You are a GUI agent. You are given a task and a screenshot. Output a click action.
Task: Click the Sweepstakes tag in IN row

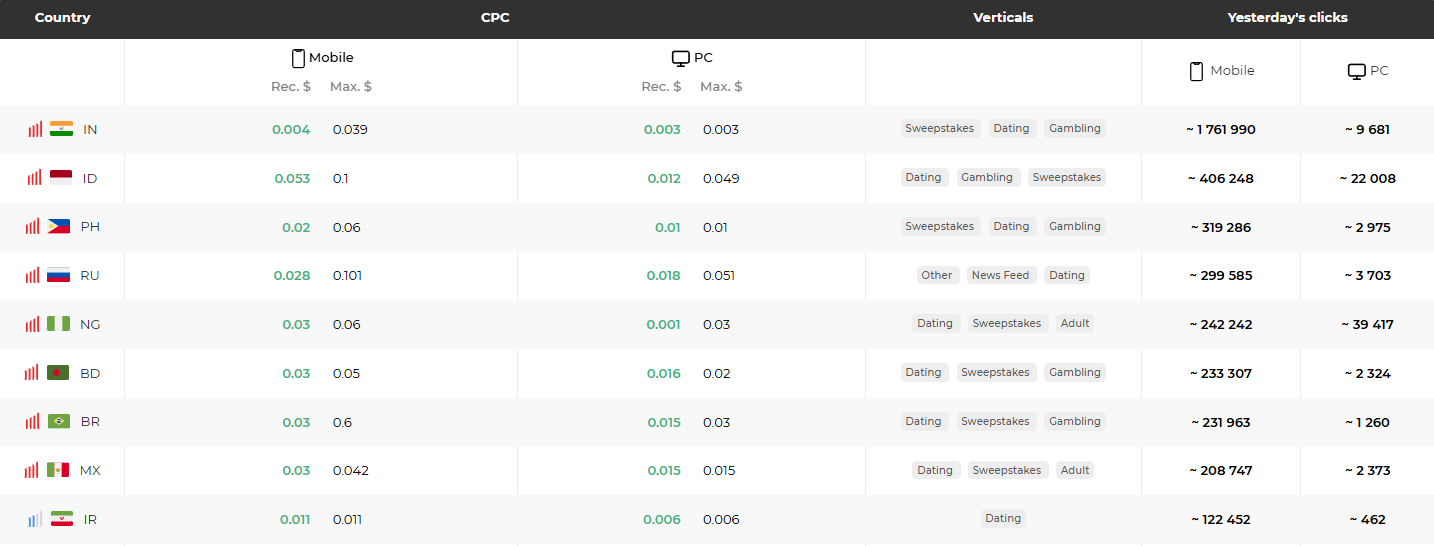[939, 128]
